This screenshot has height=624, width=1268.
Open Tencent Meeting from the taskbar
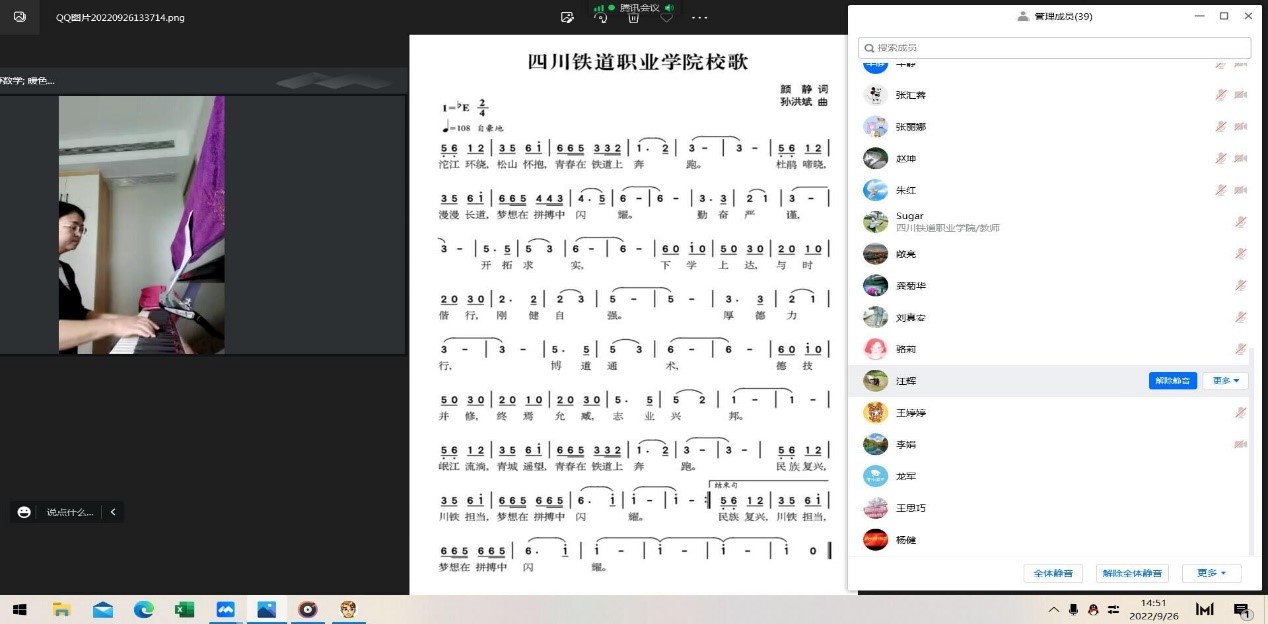coord(225,609)
